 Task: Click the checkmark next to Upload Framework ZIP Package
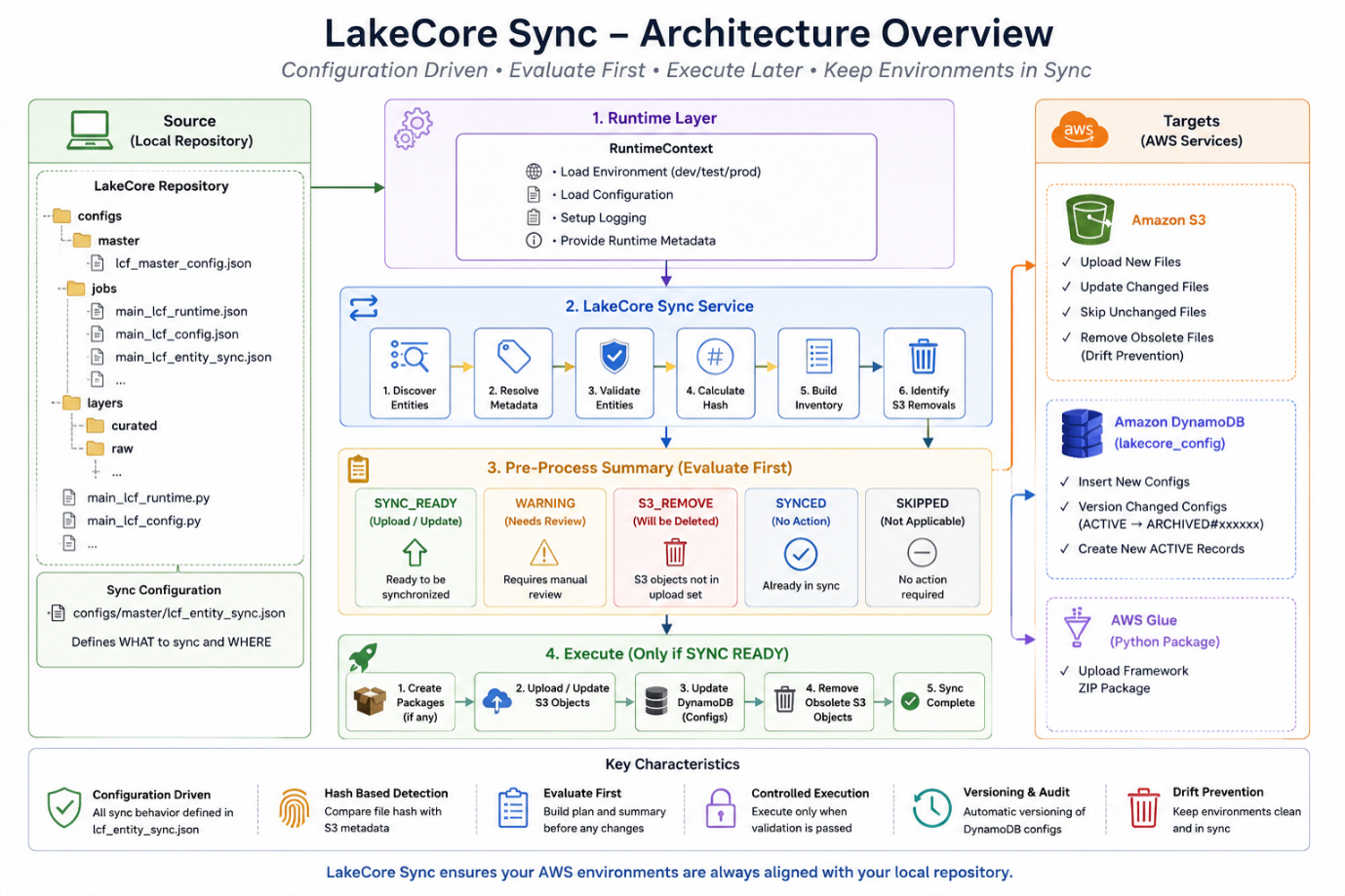(1064, 671)
